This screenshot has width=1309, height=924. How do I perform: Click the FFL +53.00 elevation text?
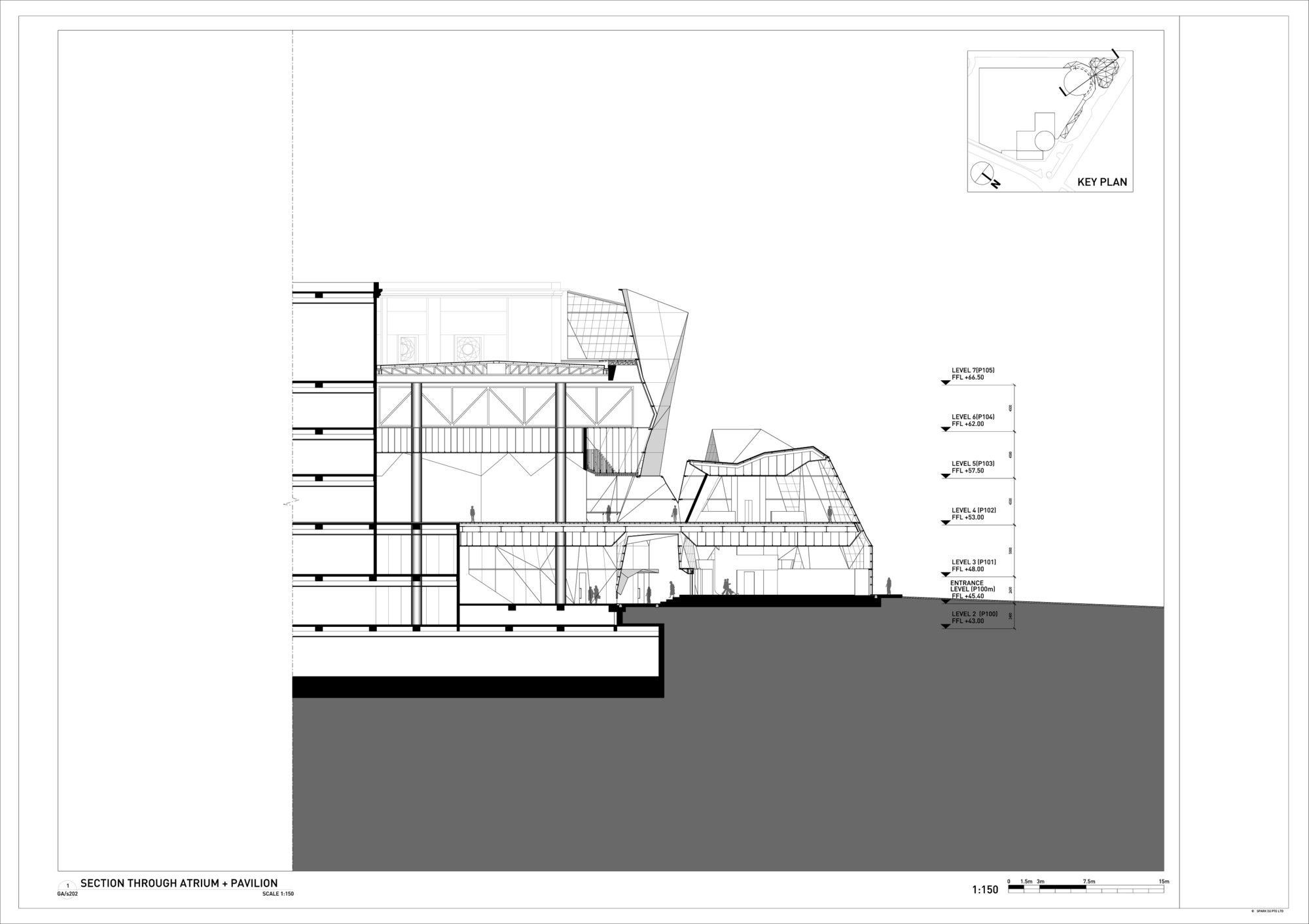pyautogui.click(x=968, y=517)
